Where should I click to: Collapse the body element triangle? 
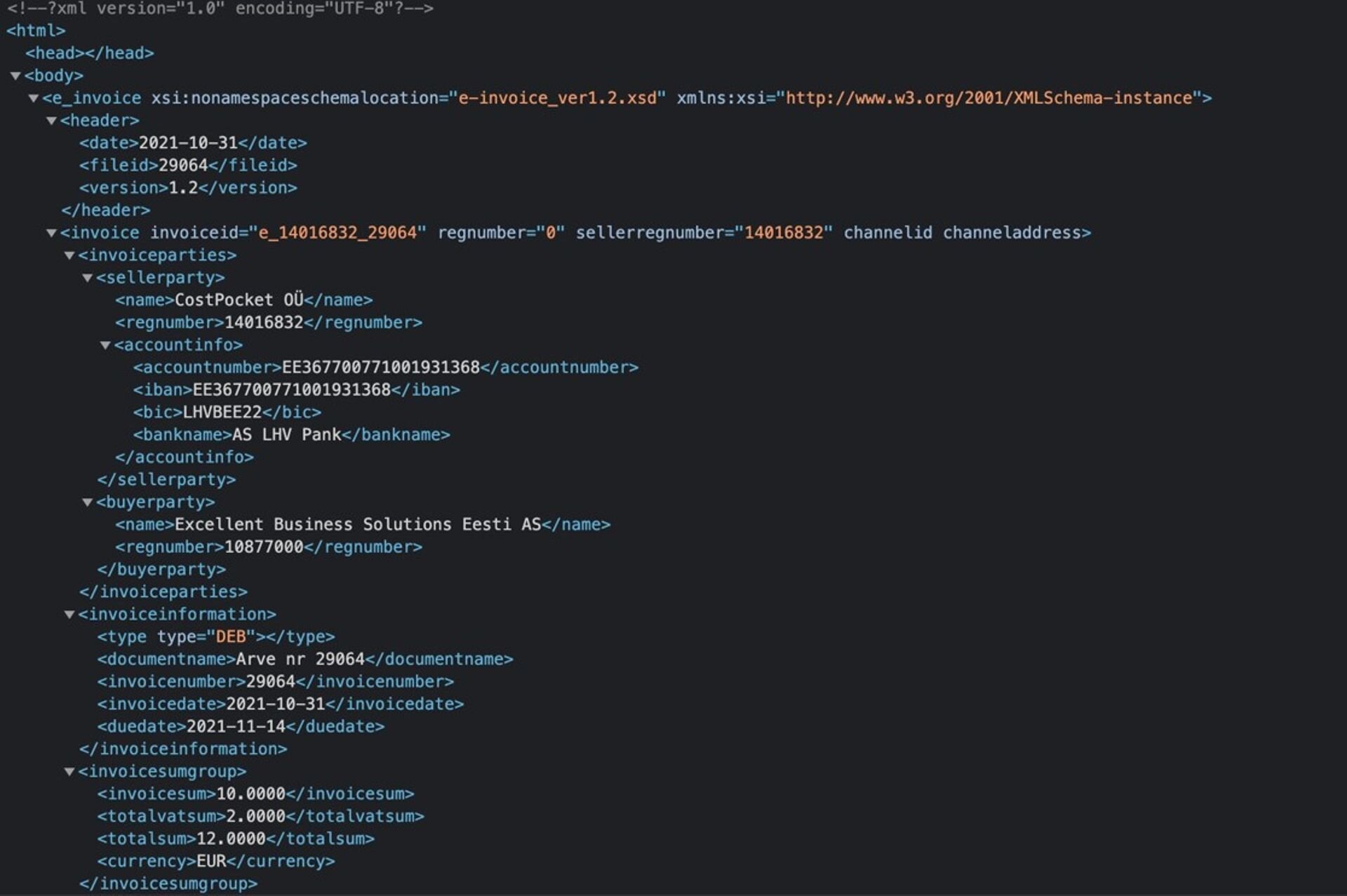tap(15, 76)
